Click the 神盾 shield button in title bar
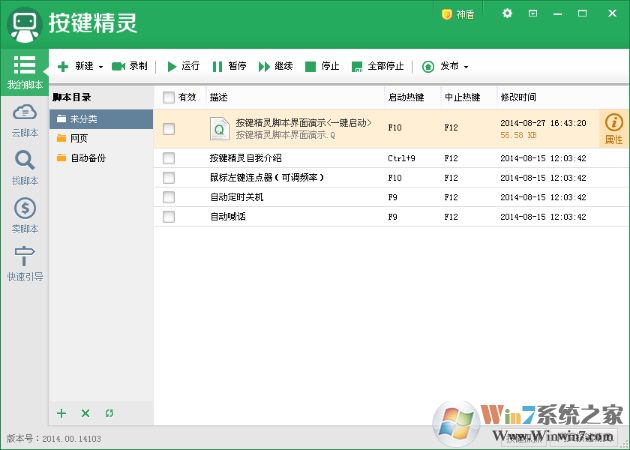This screenshot has height=450, width=630. [460, 14]
